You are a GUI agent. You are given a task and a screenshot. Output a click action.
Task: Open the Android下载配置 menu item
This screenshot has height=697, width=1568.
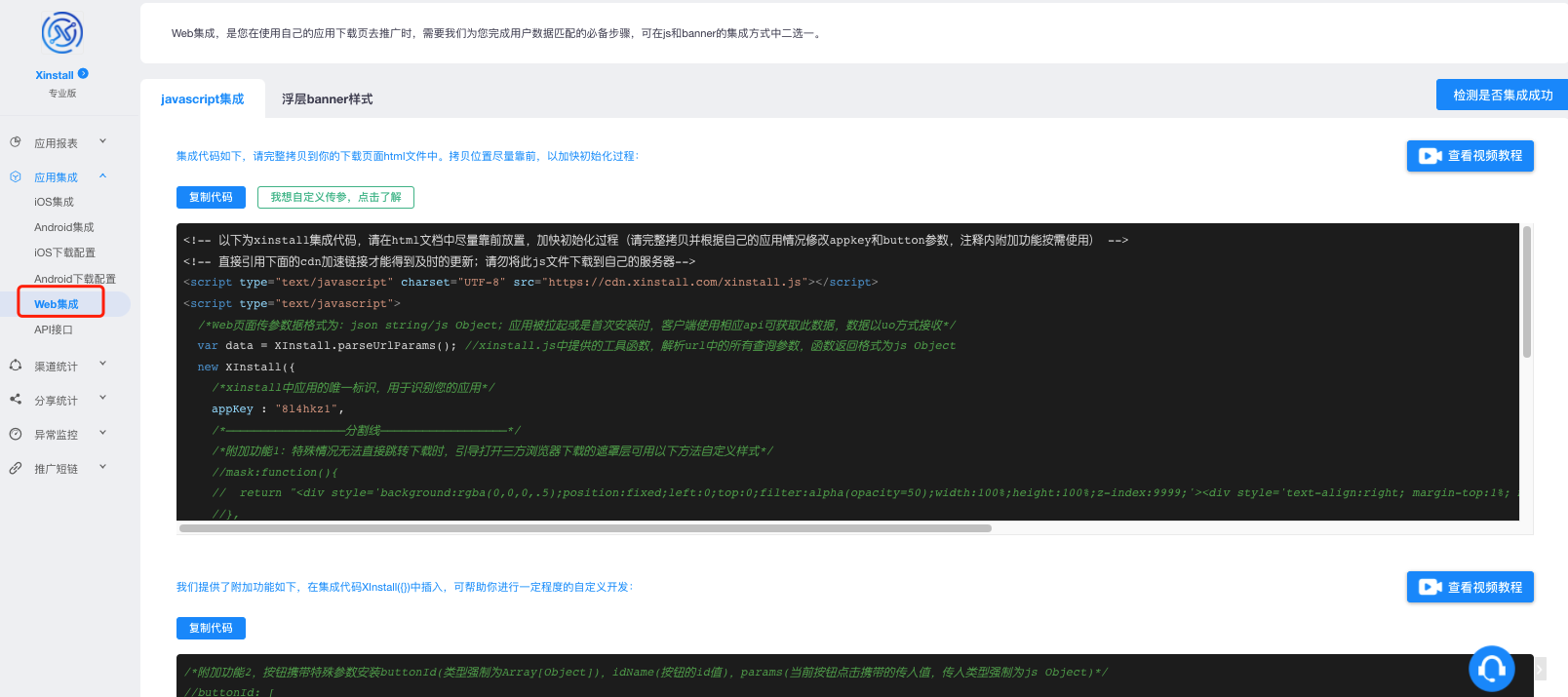pyautogui.click(x=75, y=279)
